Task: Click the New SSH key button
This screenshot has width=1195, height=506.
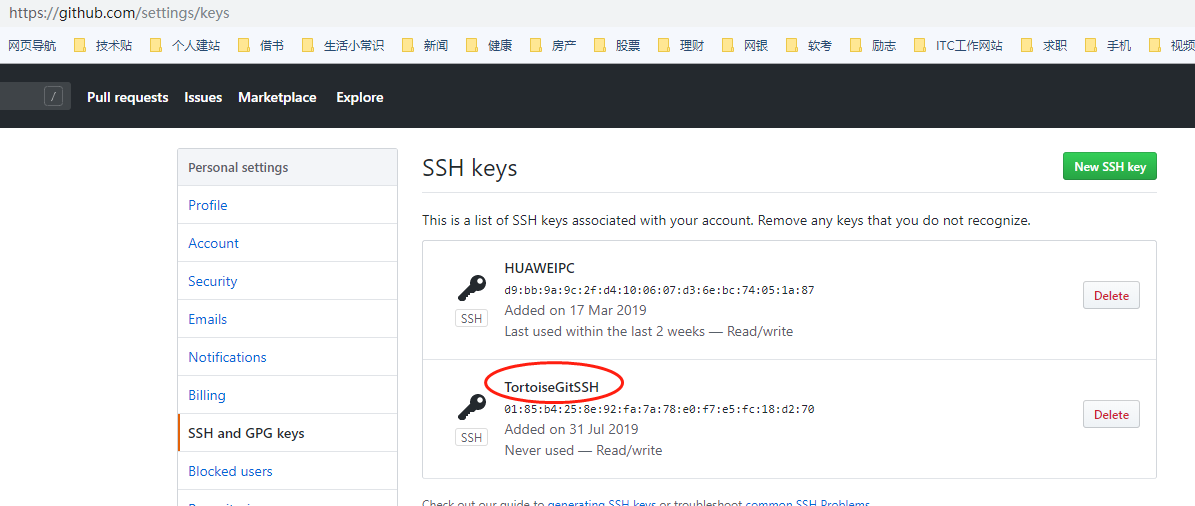Action: [1110, 167]
